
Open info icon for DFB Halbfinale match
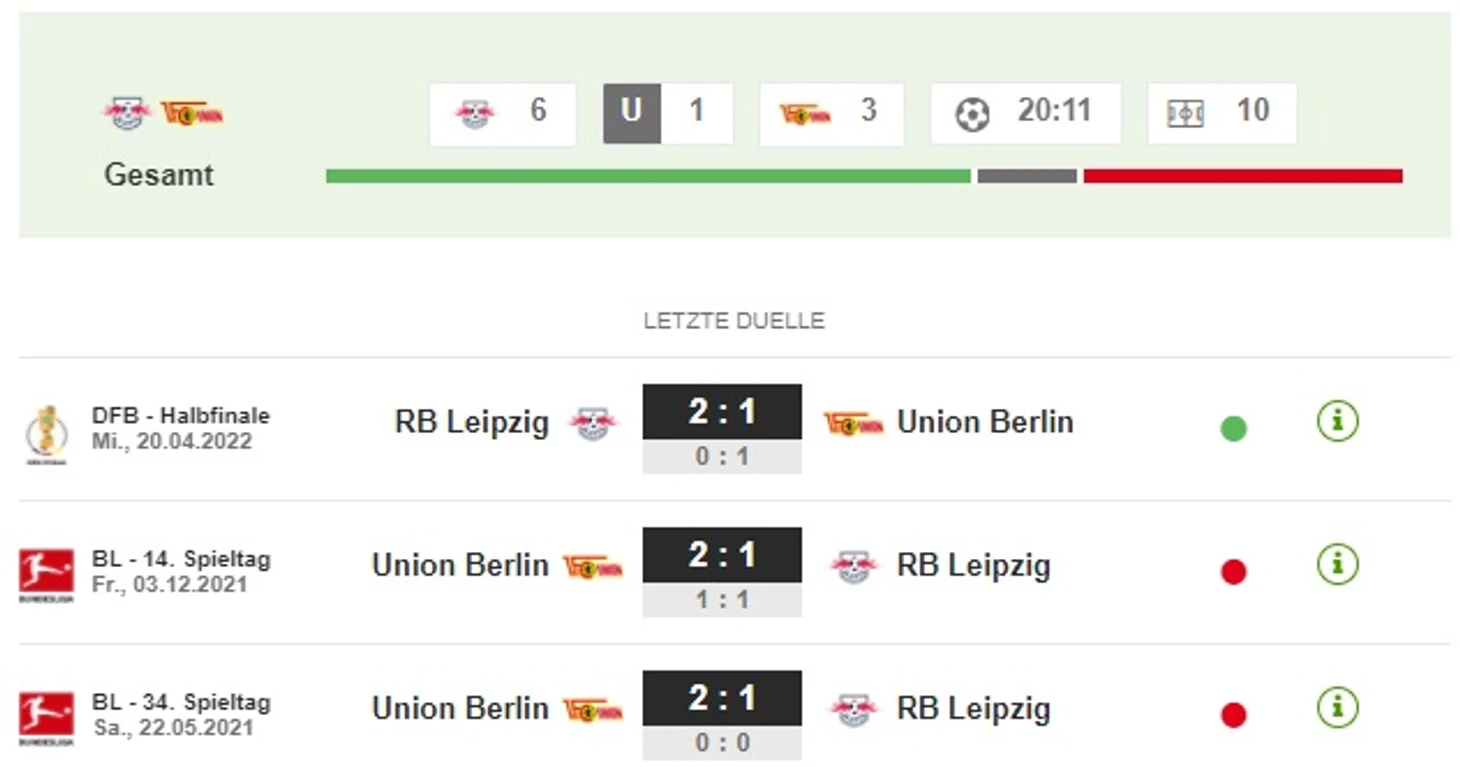(x=1337, y=422)
